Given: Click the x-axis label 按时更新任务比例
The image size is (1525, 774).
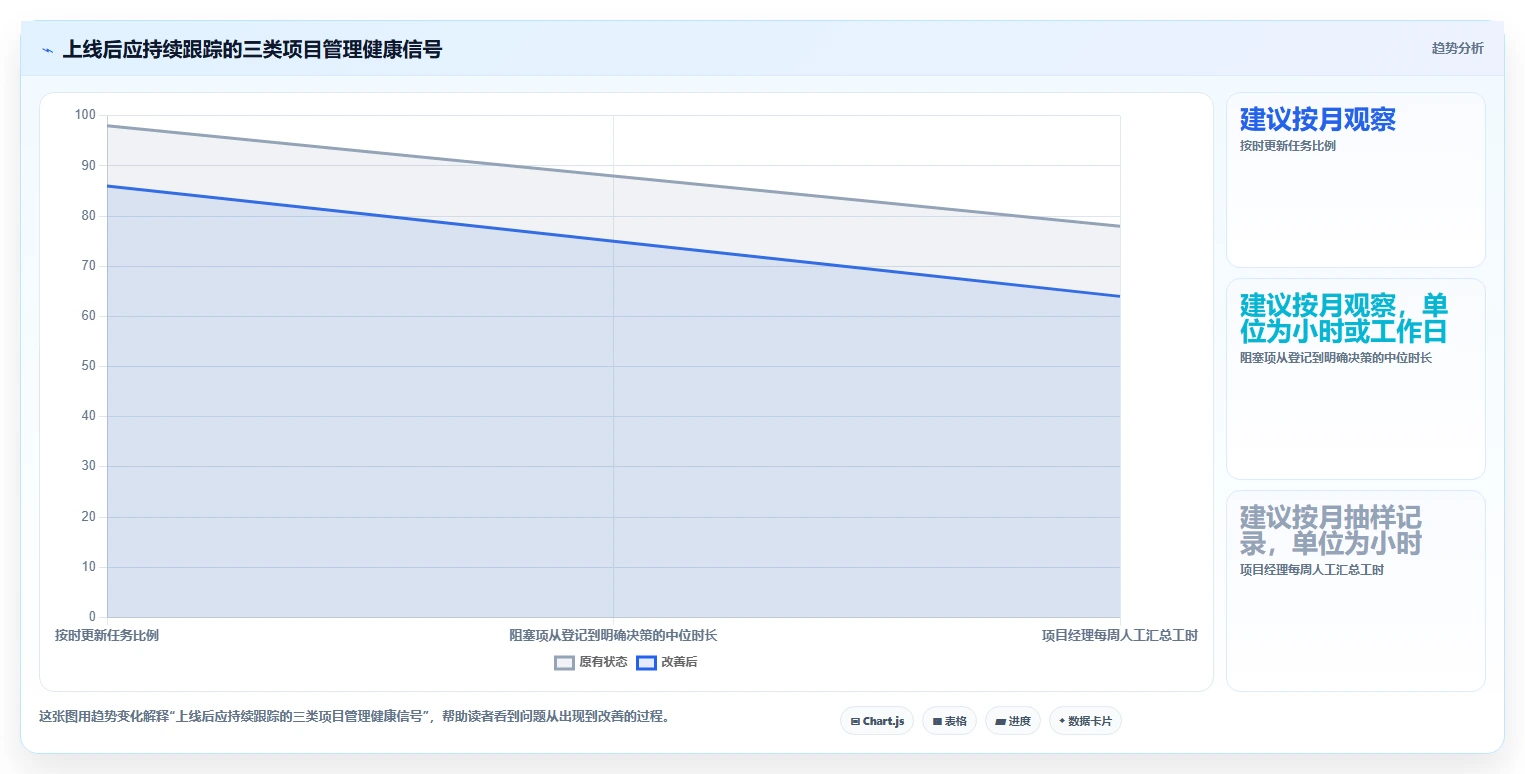Looking at the screenshot, I should click(x=107, y=635).
